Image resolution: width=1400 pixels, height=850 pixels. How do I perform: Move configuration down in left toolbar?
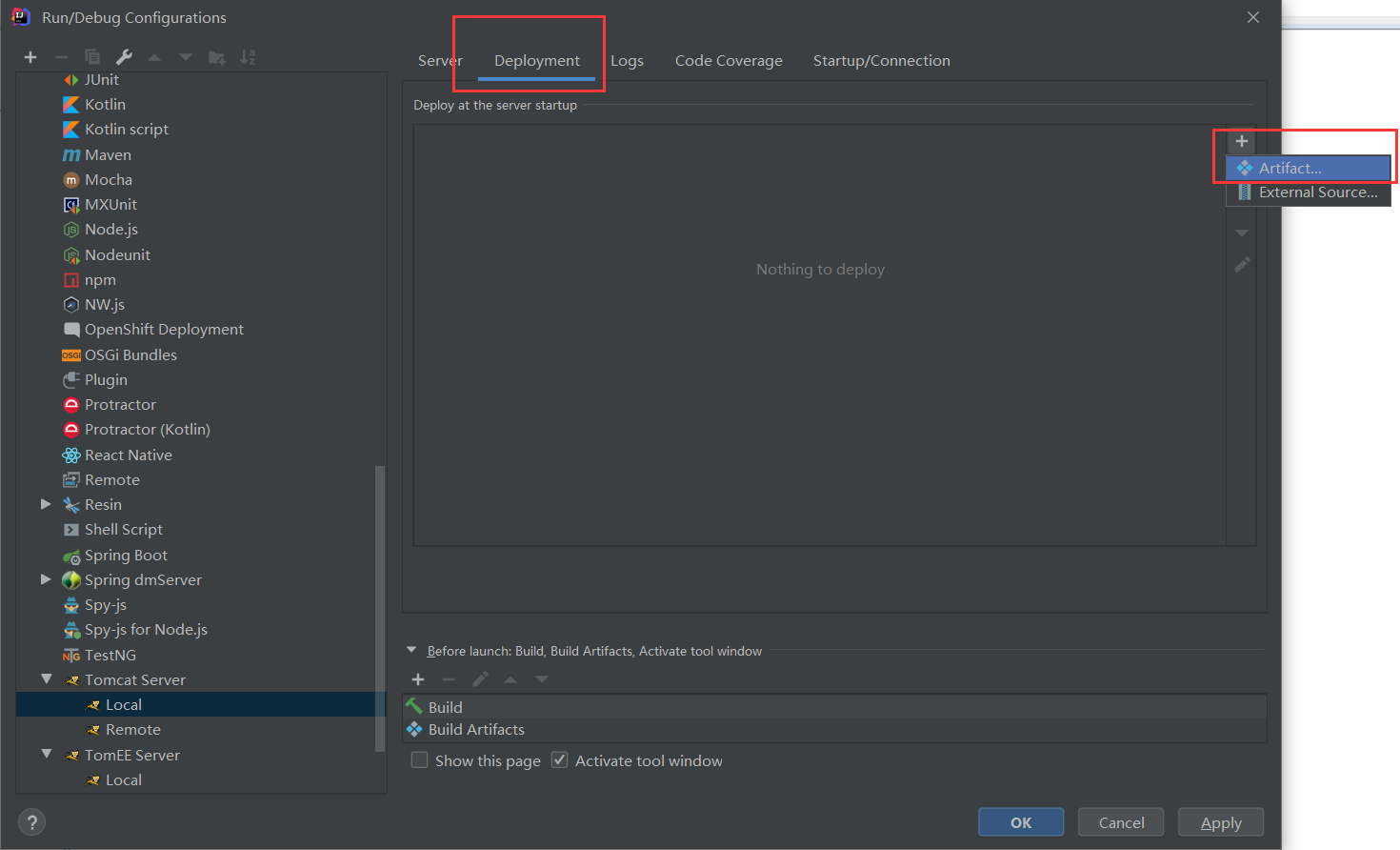coord(186,57)
